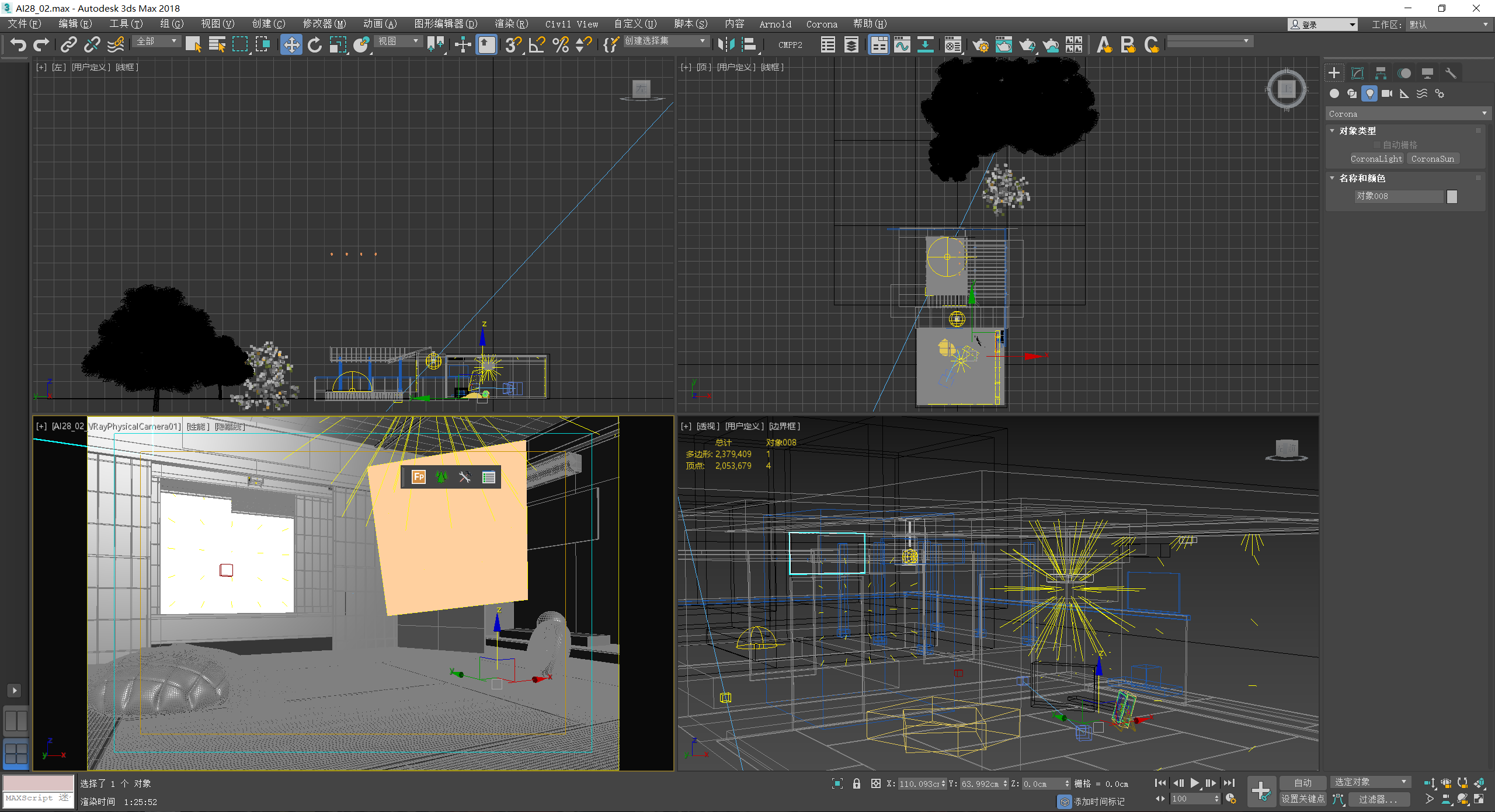This screenshot has width=1495, height=812.
Task: Click the Keyboard Shortcut Override toggle
Action: tap(486, 44)
